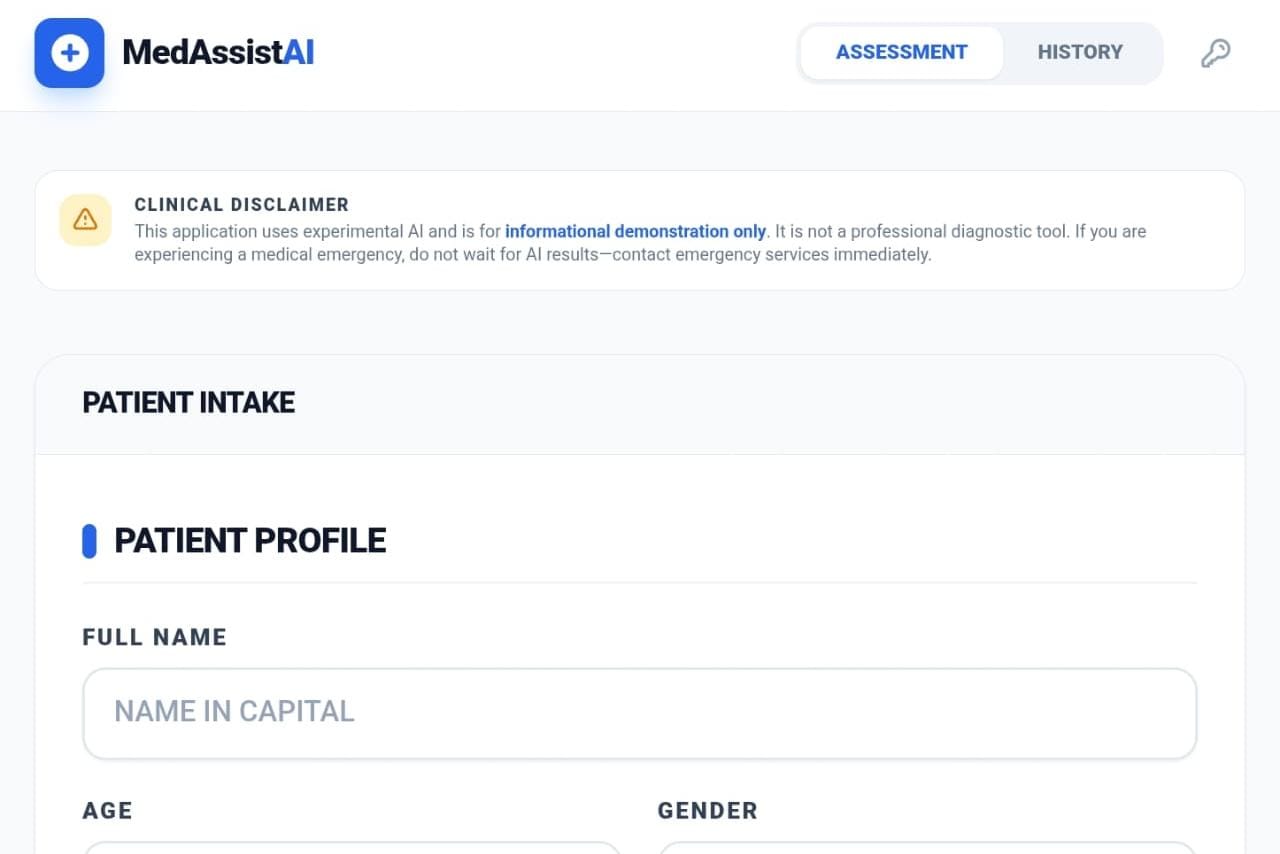Open the Gender dropdown field
The width and height of the screenshot is (1280, 854).
click(926, 847)
